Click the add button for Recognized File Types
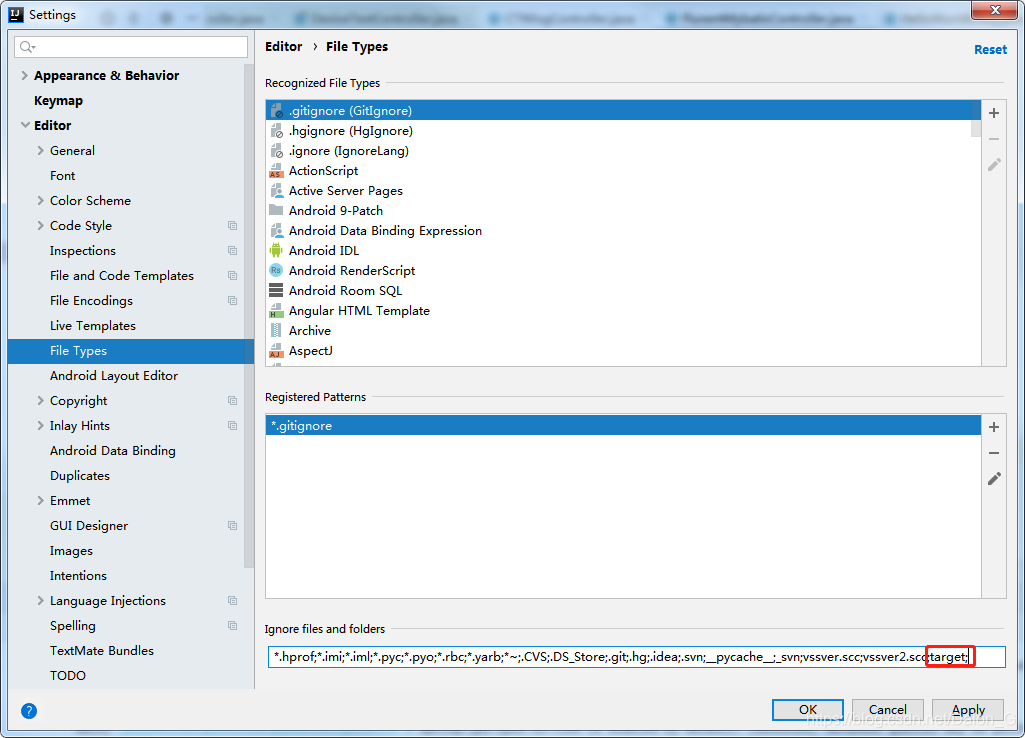This screenshot has width=1025, height=738. point(994,113)
